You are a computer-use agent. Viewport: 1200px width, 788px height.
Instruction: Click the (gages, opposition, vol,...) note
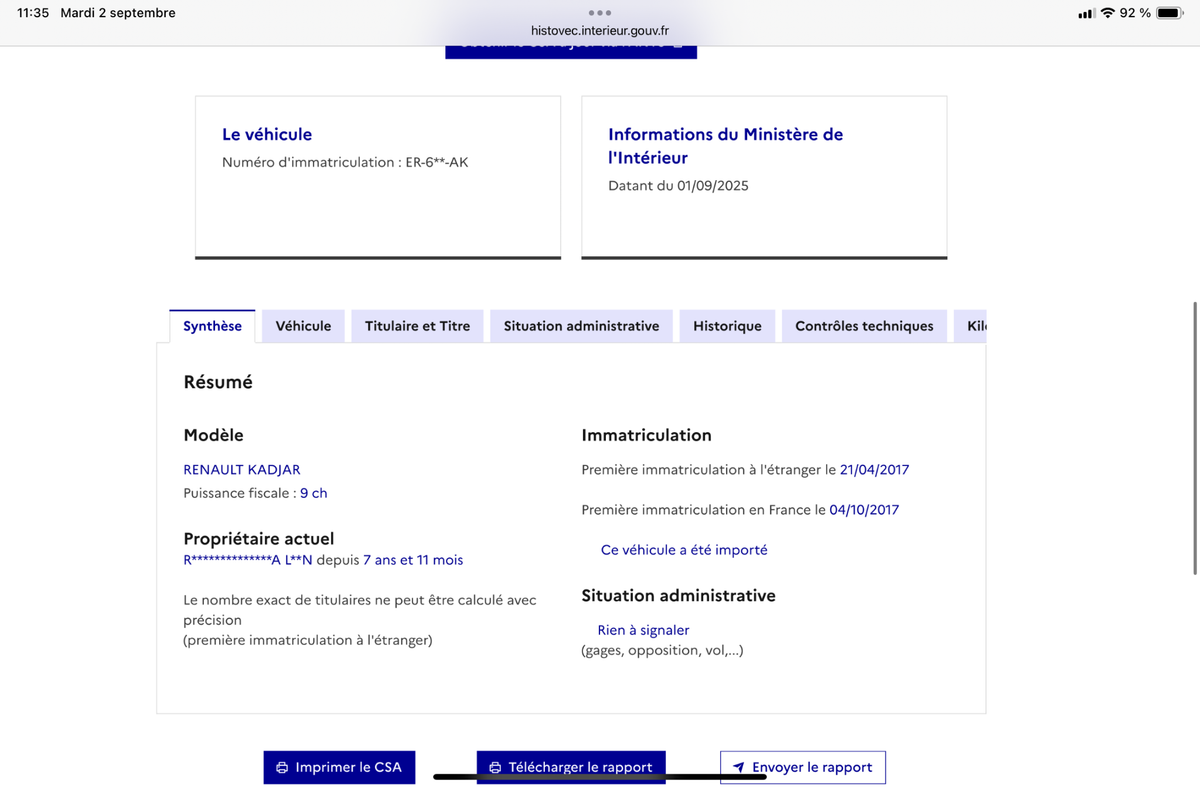point(662,650)
